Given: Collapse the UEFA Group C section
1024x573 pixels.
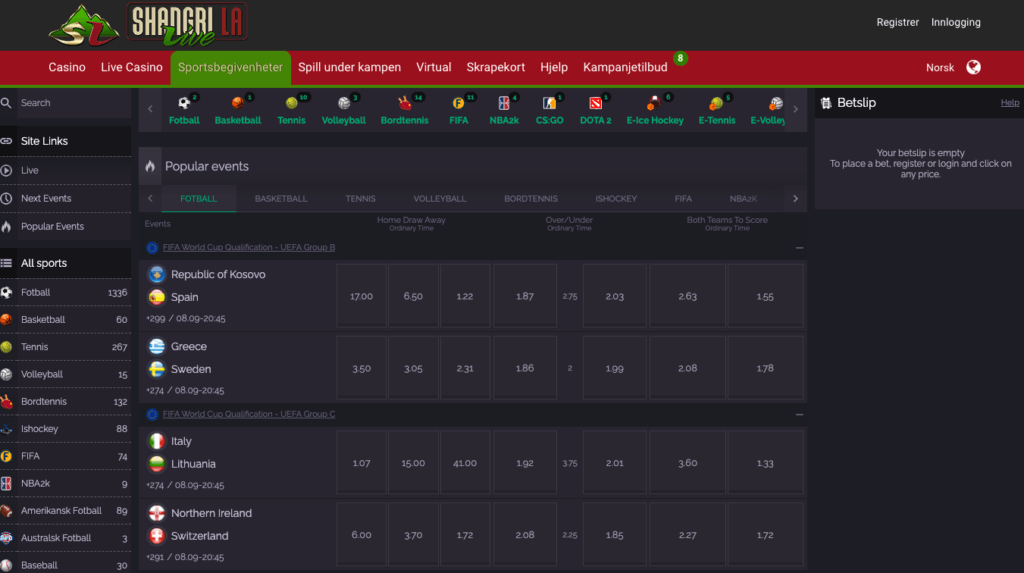Looking at the screenshot, I should (799, 414).
